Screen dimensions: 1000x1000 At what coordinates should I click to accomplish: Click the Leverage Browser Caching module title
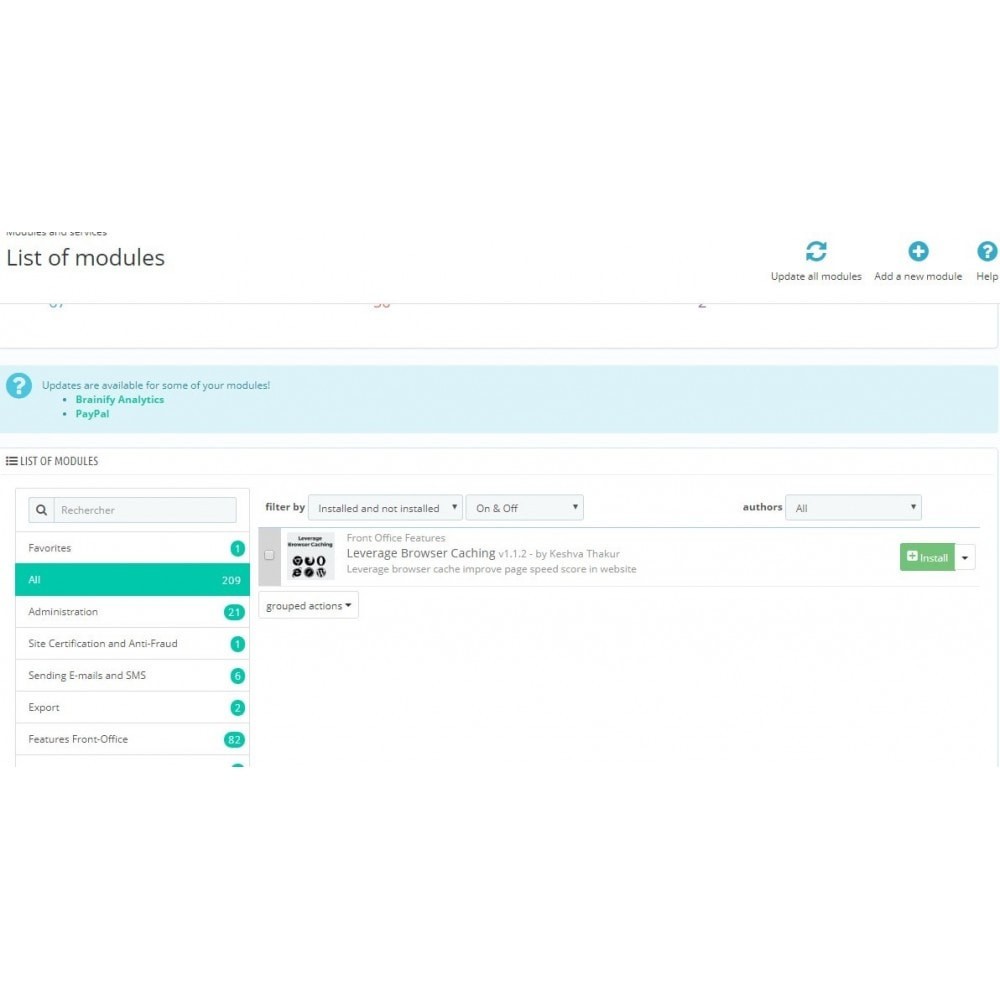click(421, 553)
